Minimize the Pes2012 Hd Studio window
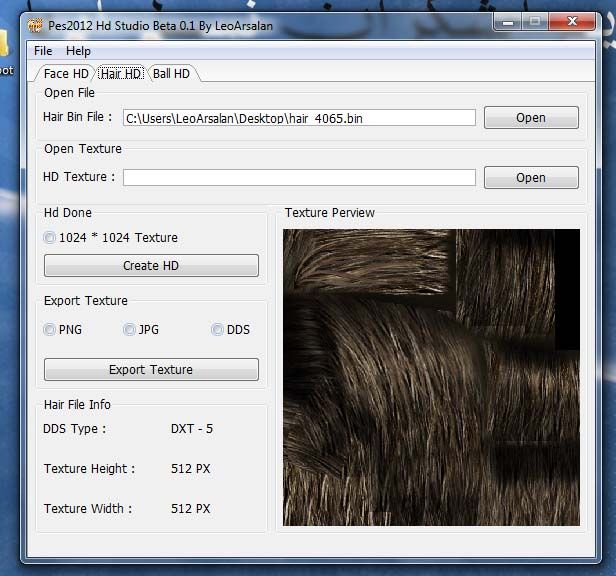616x576 pixels. (x=507, y=20)
